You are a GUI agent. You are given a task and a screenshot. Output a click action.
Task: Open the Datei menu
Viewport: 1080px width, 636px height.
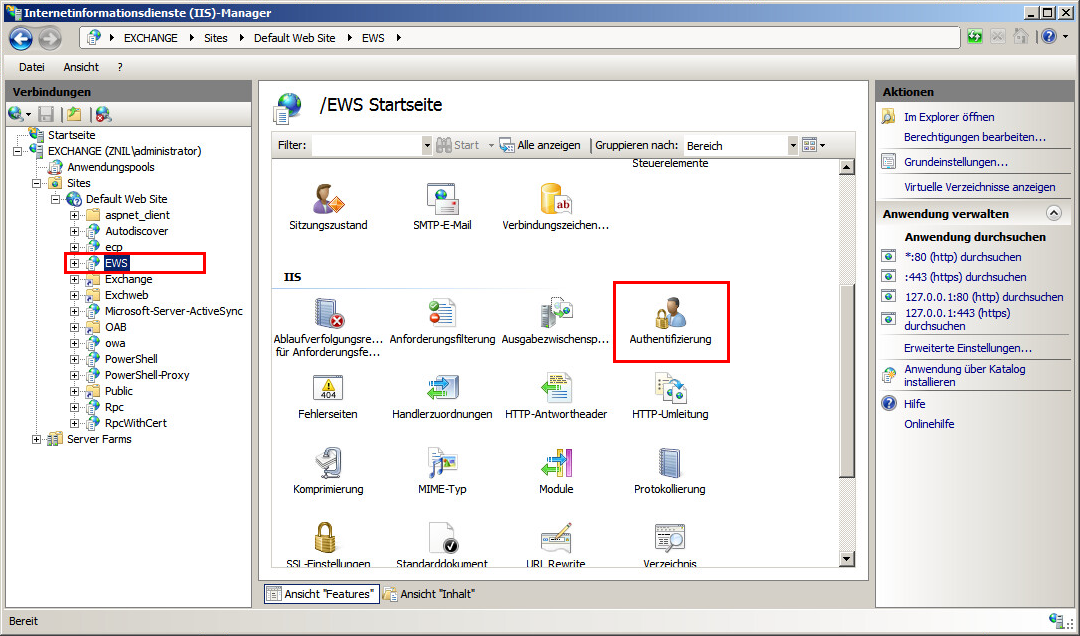[x=32, y=67]
